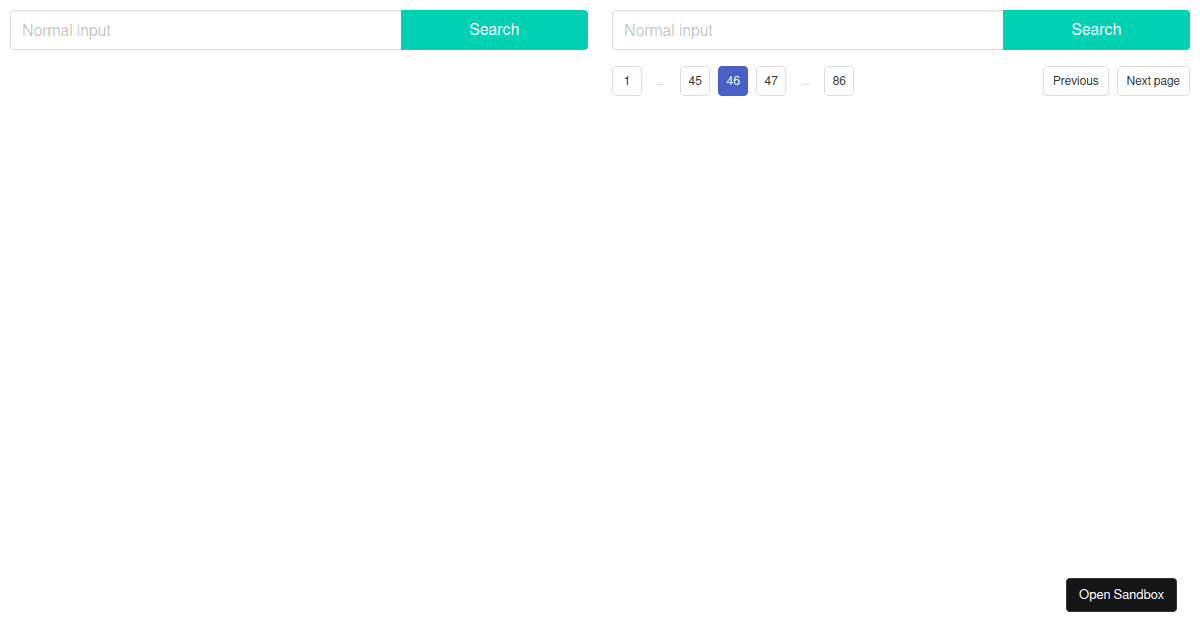Select page 45 in the pagination
Image resolution: width=1200 pixels, height=630 pixels.
point(695,81)
